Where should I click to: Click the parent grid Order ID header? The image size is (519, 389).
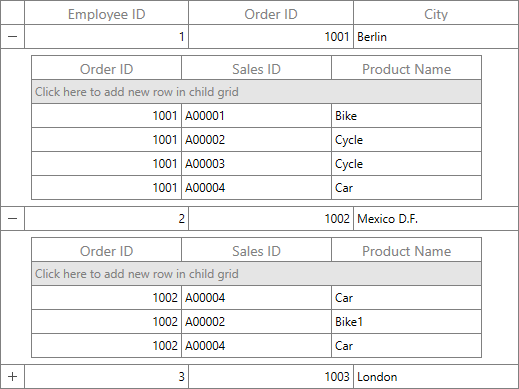click(x=271, y=14)
